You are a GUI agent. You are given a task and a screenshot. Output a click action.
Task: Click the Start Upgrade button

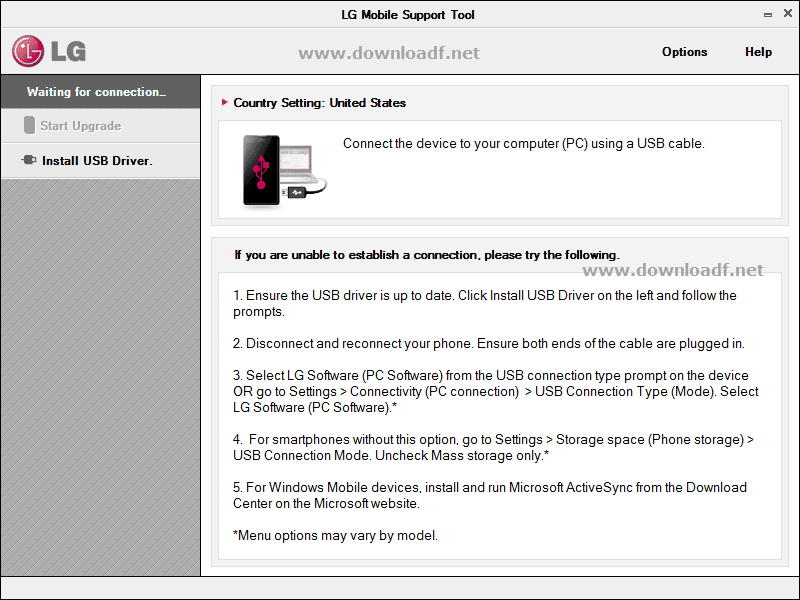pos(101,126)
